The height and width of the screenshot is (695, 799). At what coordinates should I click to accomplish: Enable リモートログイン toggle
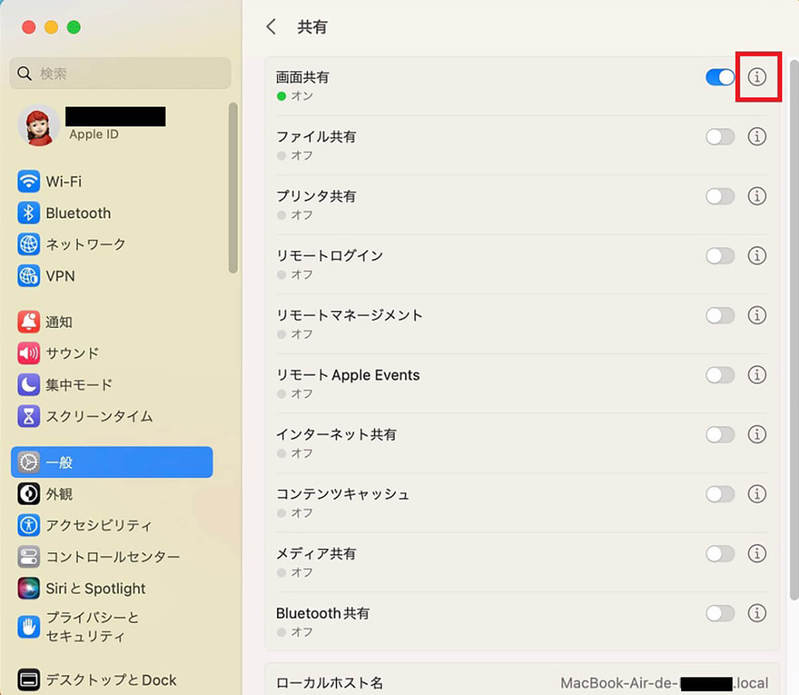[x=720, y=256]
